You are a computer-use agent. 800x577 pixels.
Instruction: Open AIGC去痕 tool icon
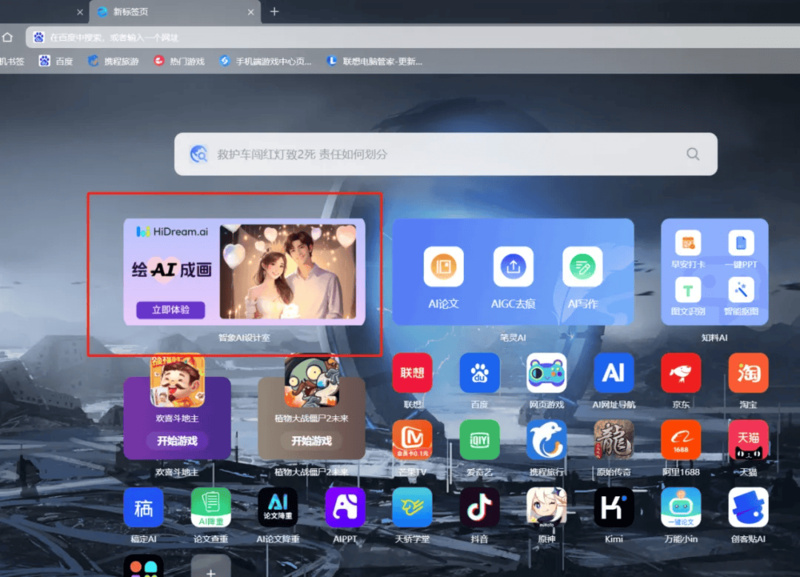point(513,268)
